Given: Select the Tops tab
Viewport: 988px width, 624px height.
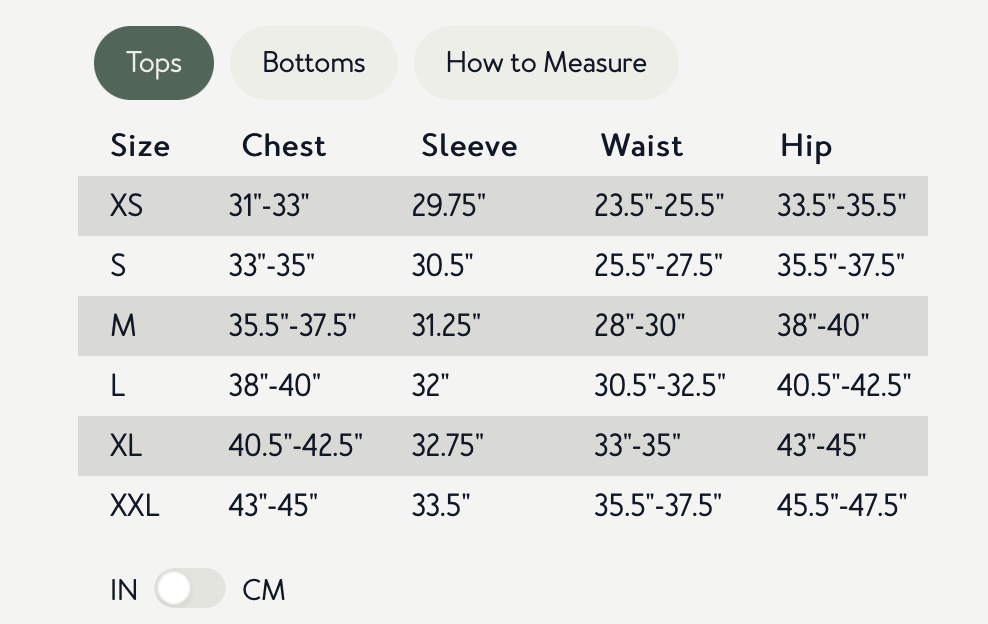Looking at the screenshot, I should [x=154, y=63].
